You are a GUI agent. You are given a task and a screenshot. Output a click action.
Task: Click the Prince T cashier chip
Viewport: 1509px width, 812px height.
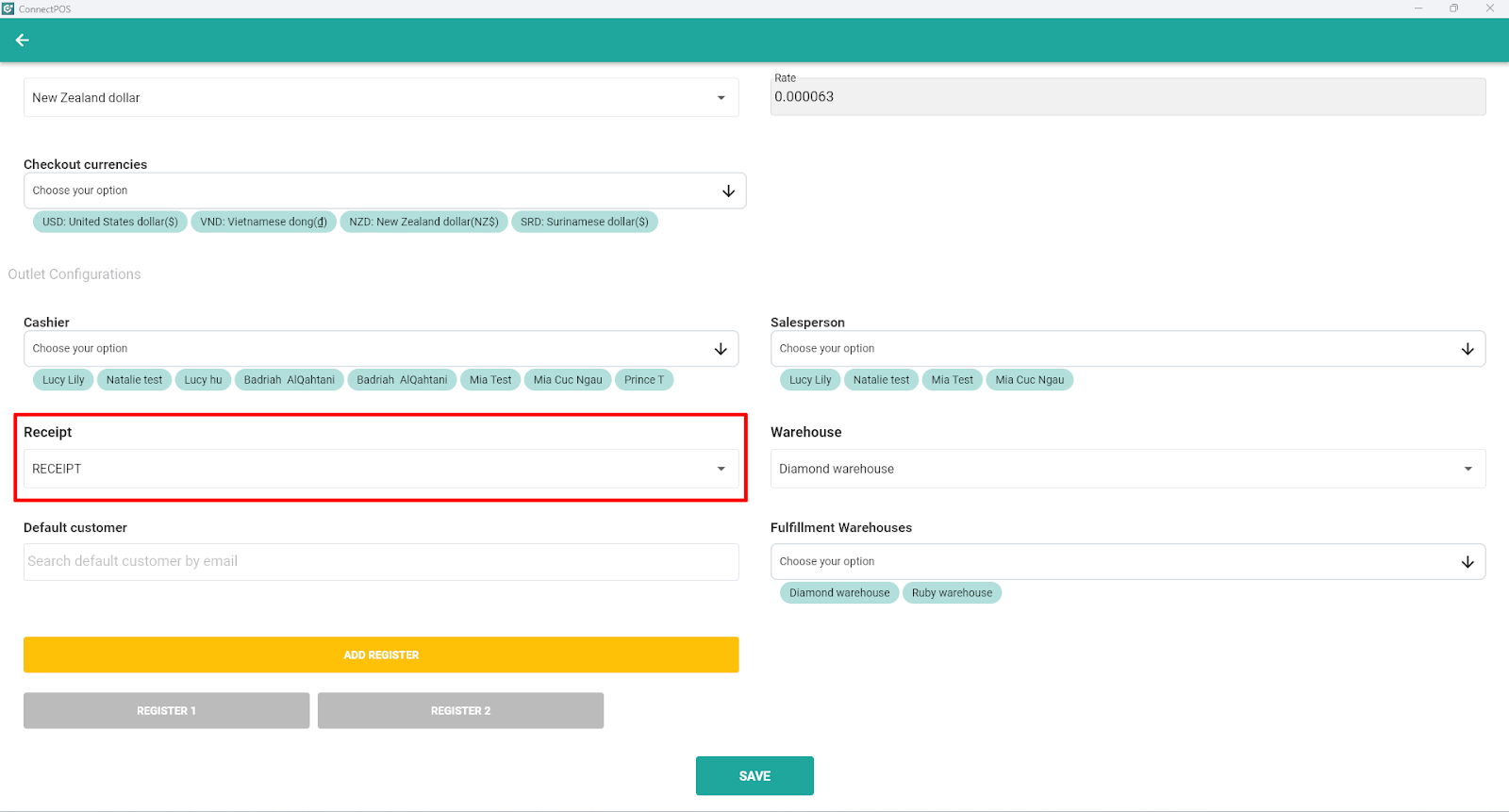(644, 380)
